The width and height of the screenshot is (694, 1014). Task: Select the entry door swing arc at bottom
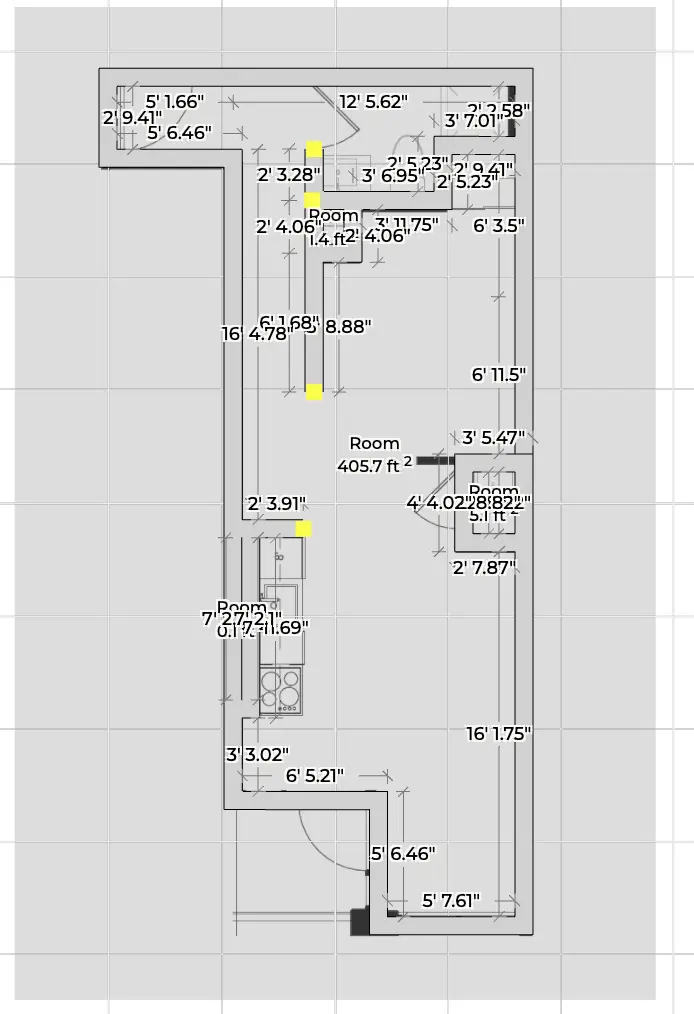335,838
